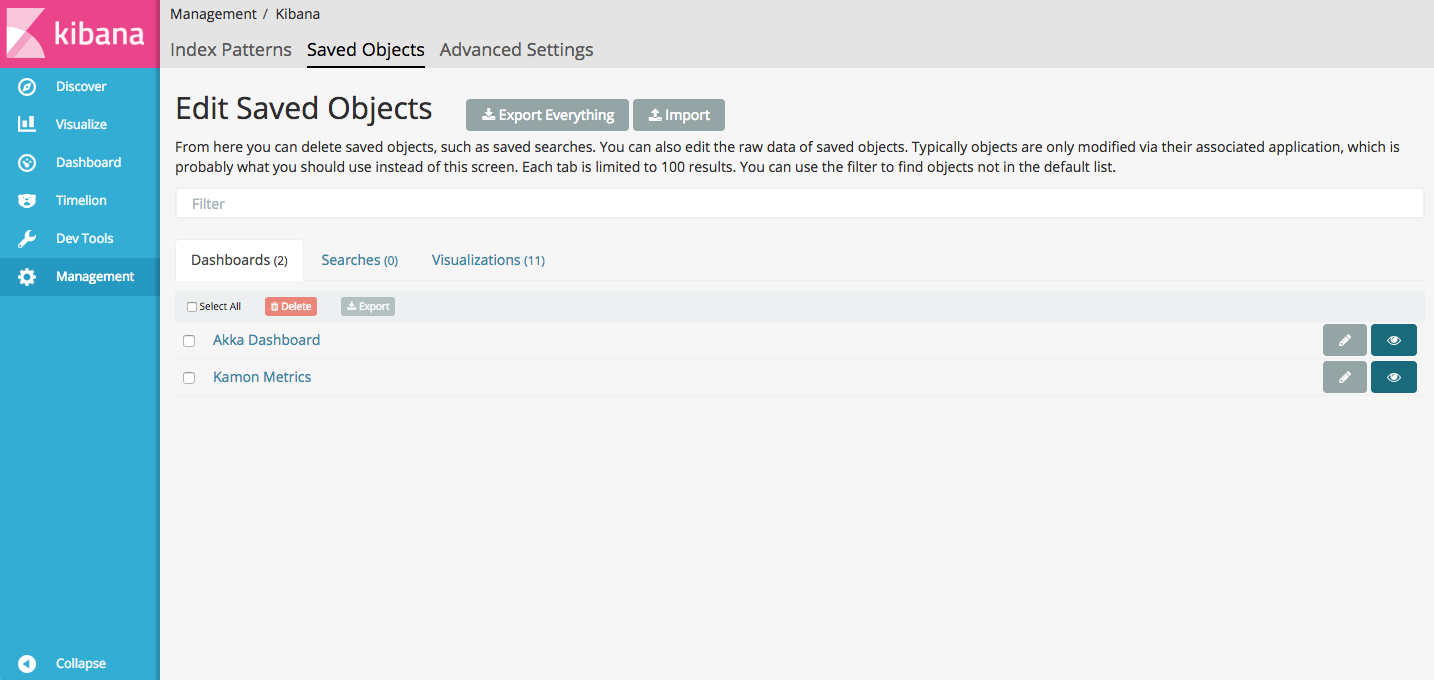Select the Dashboards (2) tab
Screen dimensions: 1434x680
point(240,260)
